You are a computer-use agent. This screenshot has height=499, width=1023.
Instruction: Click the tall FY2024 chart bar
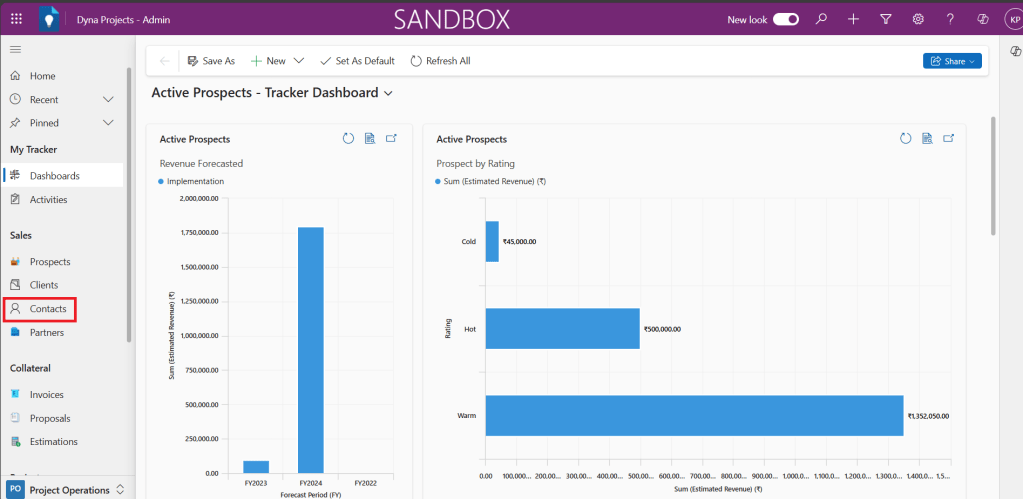pyautogui.click(x=310, y=350)
